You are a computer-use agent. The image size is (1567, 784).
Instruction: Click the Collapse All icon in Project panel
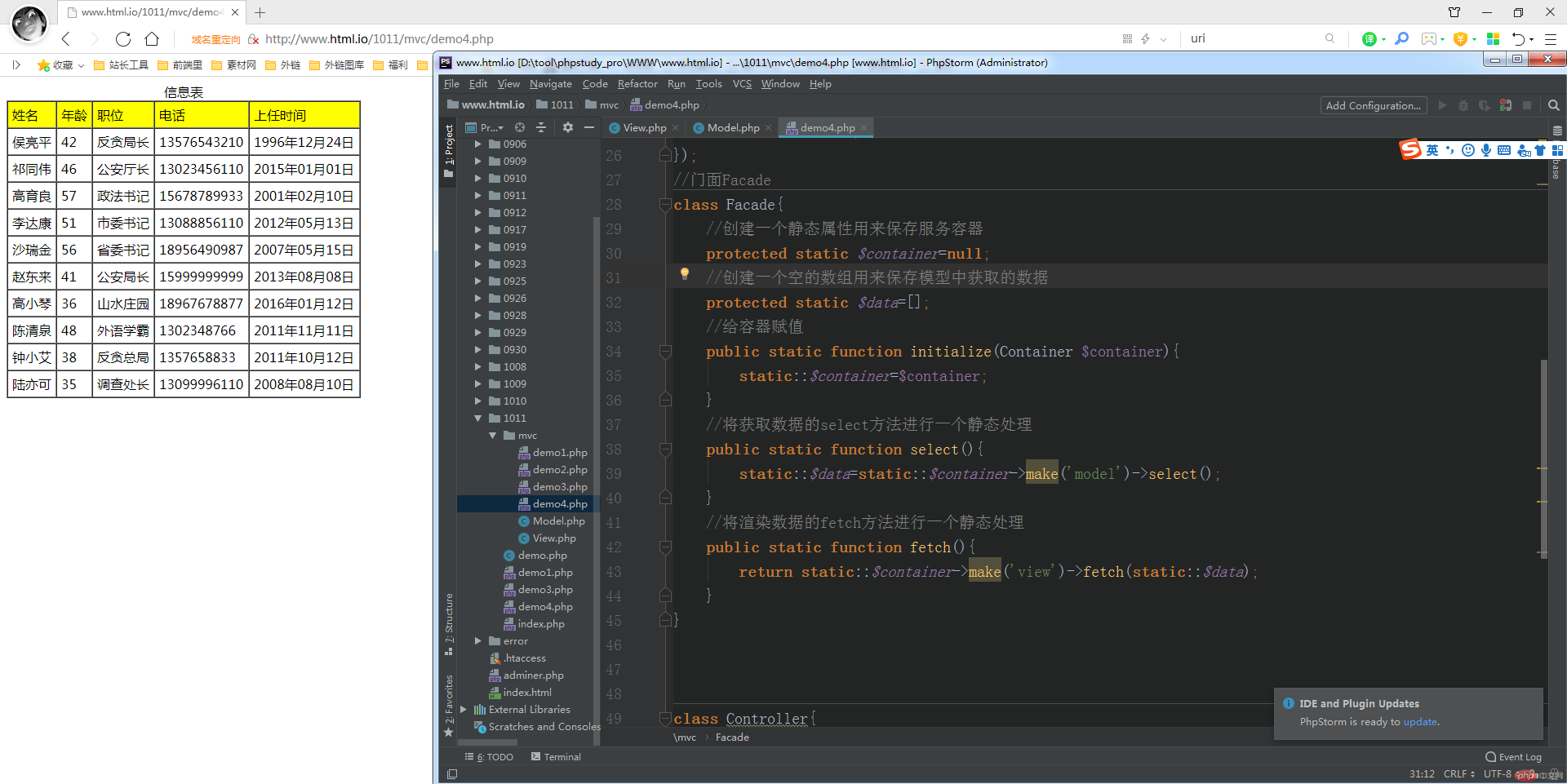pos(541,127)
